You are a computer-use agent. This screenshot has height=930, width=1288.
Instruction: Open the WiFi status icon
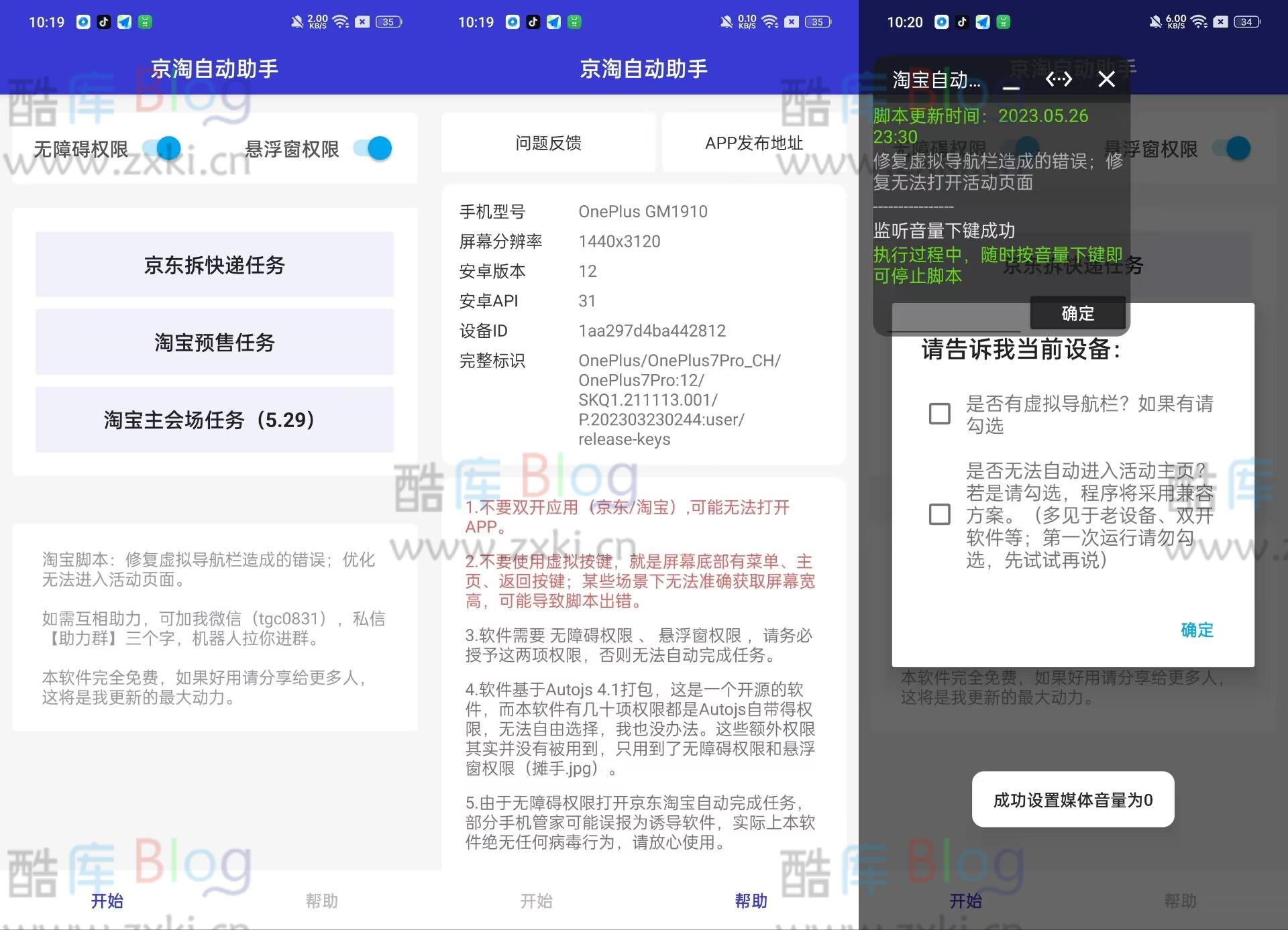coord(340,21)
